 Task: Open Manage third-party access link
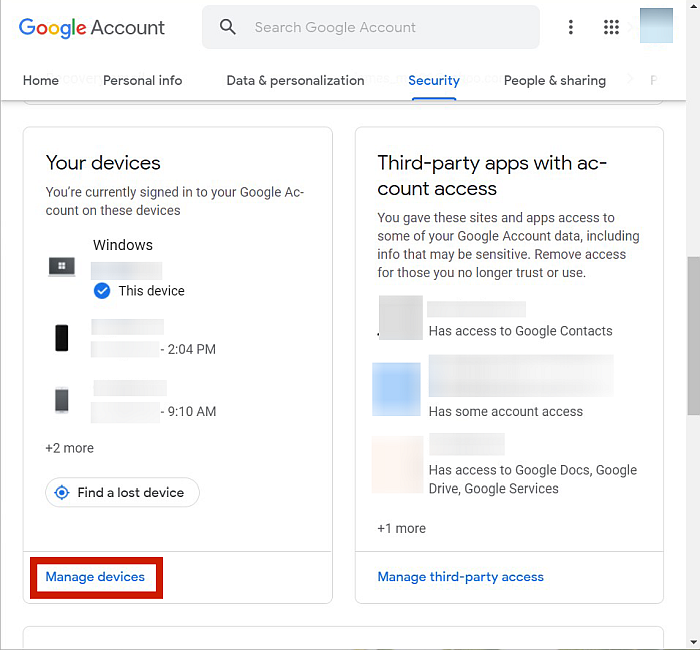point(460,577)
